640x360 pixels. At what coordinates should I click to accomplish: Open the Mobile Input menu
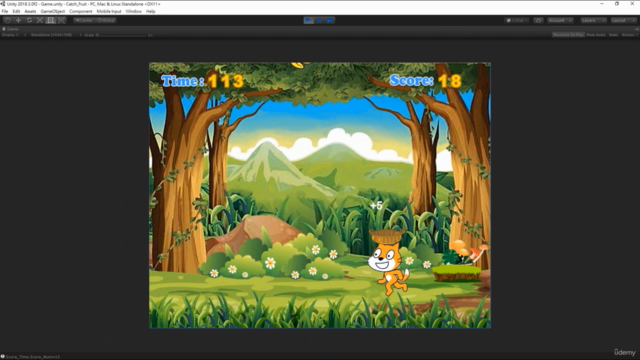tap(109, 11)
